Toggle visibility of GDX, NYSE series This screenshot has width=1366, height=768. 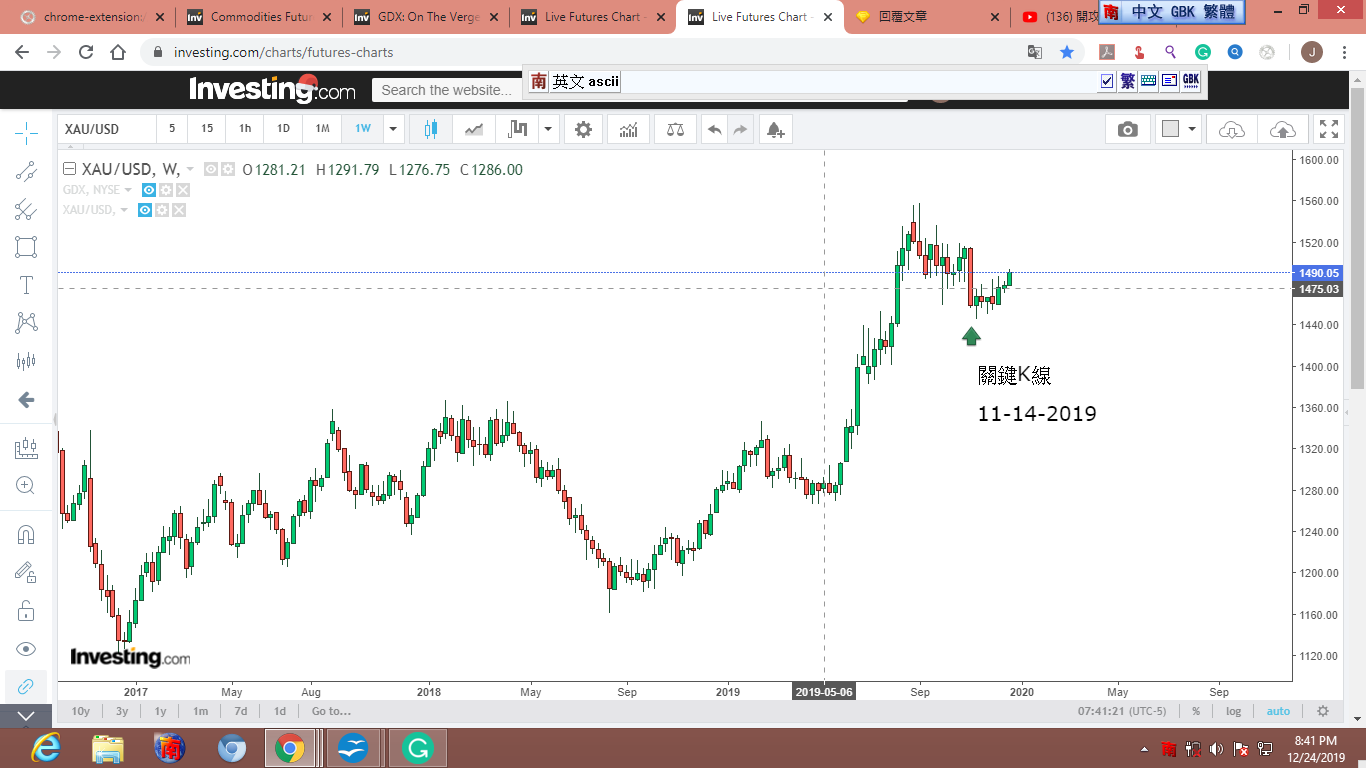point(148,190)
